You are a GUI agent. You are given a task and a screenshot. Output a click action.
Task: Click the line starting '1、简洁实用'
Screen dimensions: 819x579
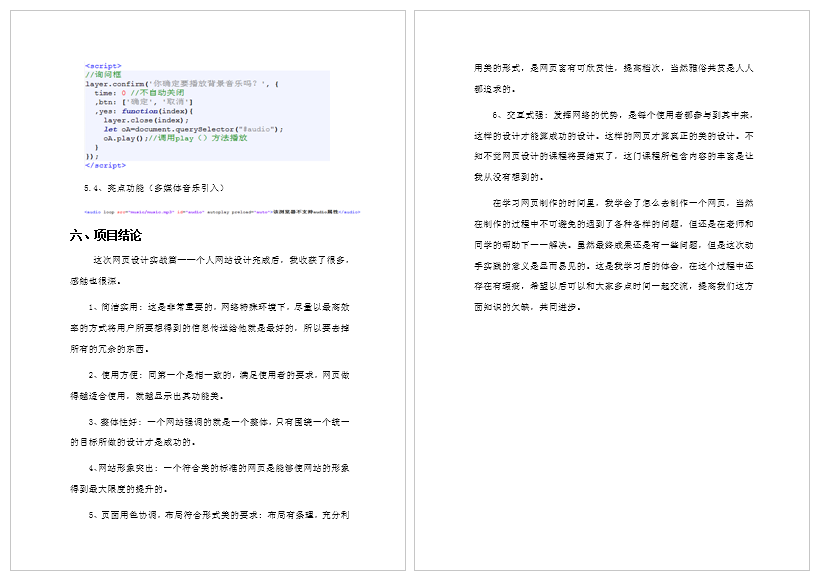tap(219, 307)
